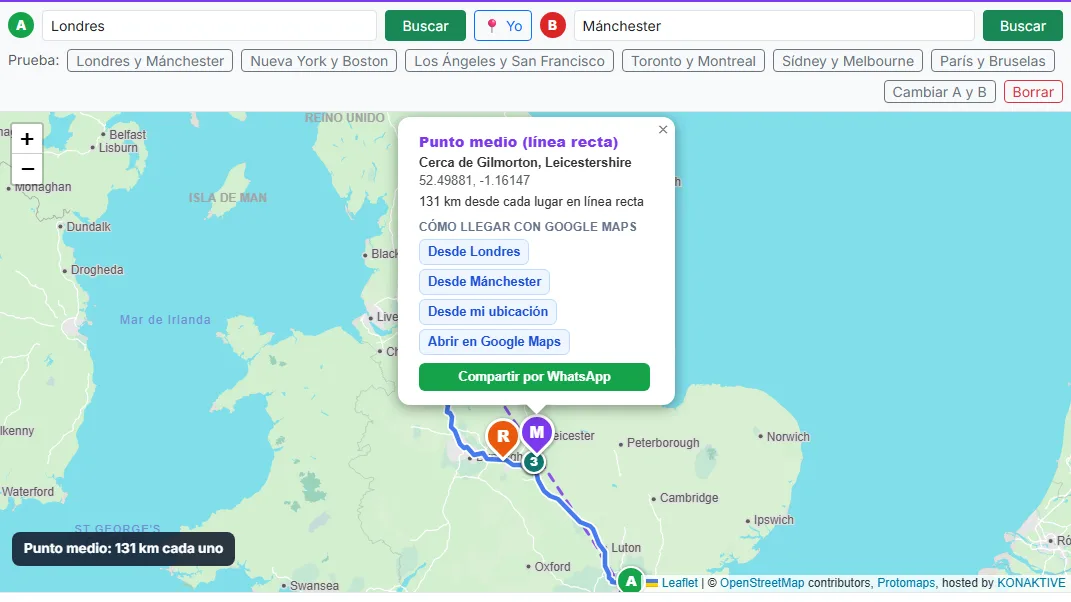Click the ISLA DE MAN map label

pyautogui.click(x=227, y=198)
